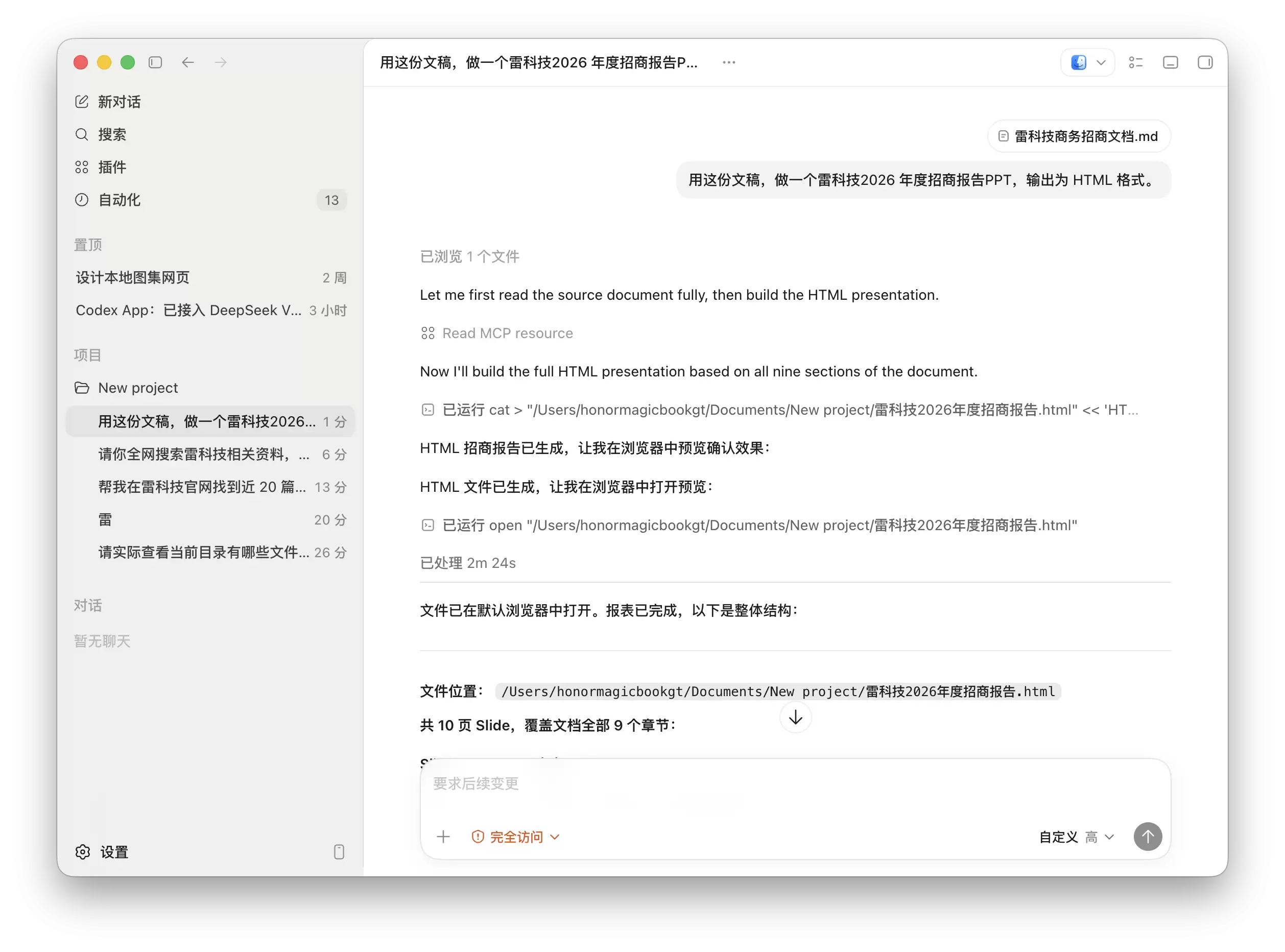Open chat 用这份文稿，做一个雷科技2026
This screenshot has height=952, width=1285.
pyautogui.click(x=210, y=422)
